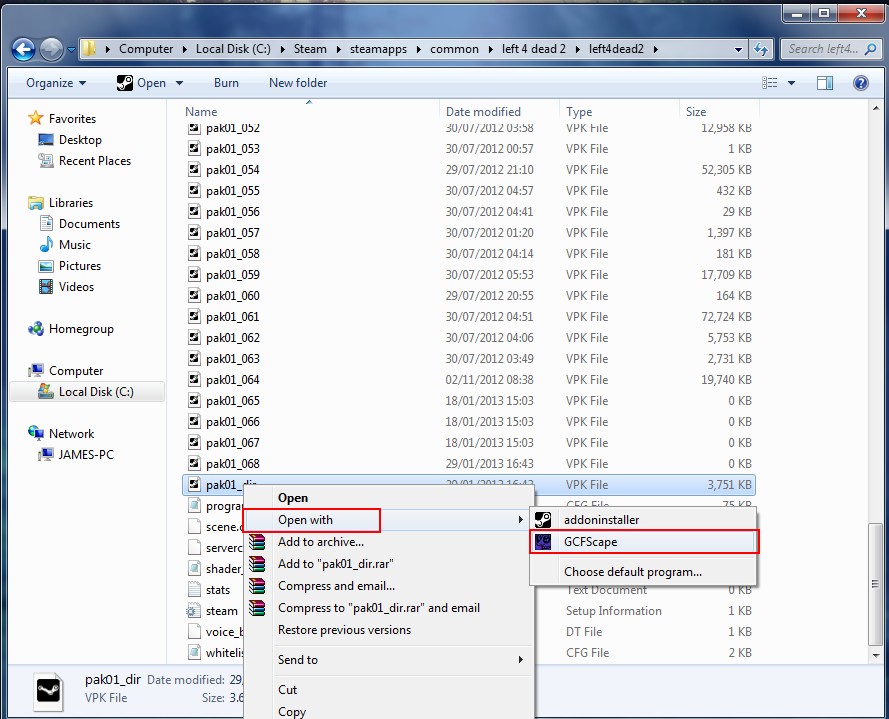Viewport: 889px width, 719px height.
Task: Sort files by Date modified column
Action: point(483,112)
